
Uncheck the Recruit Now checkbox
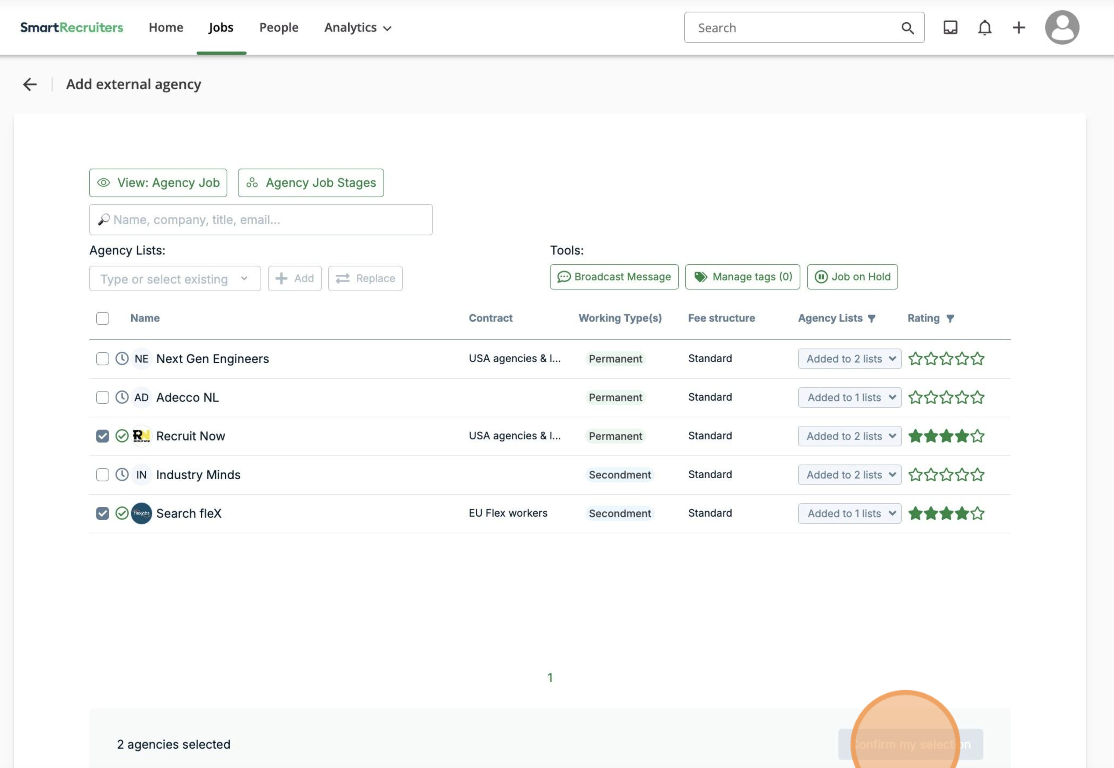[102, 436]
